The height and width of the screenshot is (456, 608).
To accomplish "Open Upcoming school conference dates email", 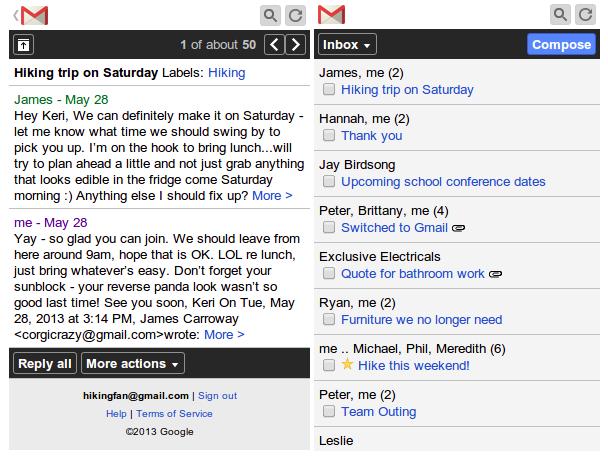I will tap(443, 182).
